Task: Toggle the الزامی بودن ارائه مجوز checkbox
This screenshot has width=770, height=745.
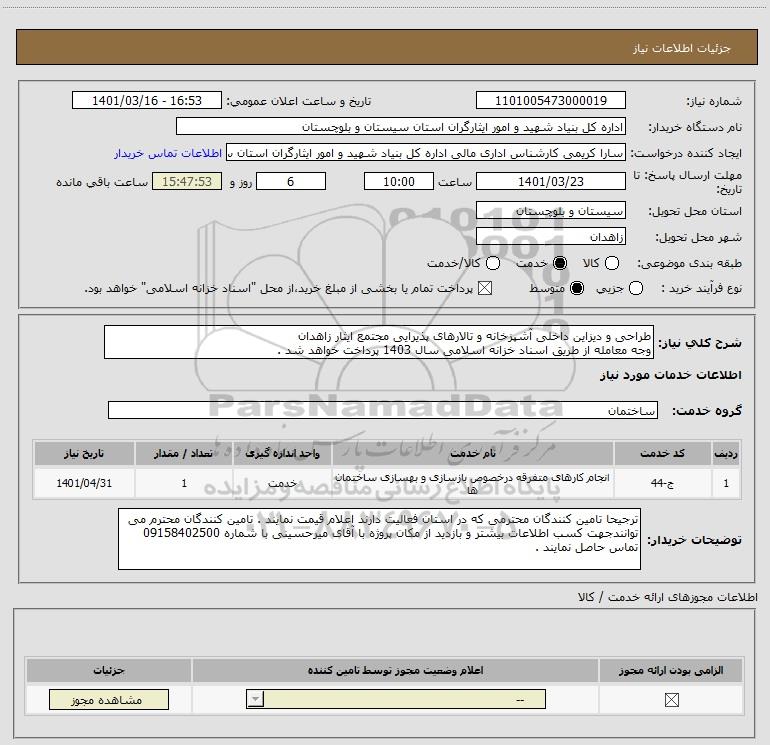Action: [x=671, y=700]
